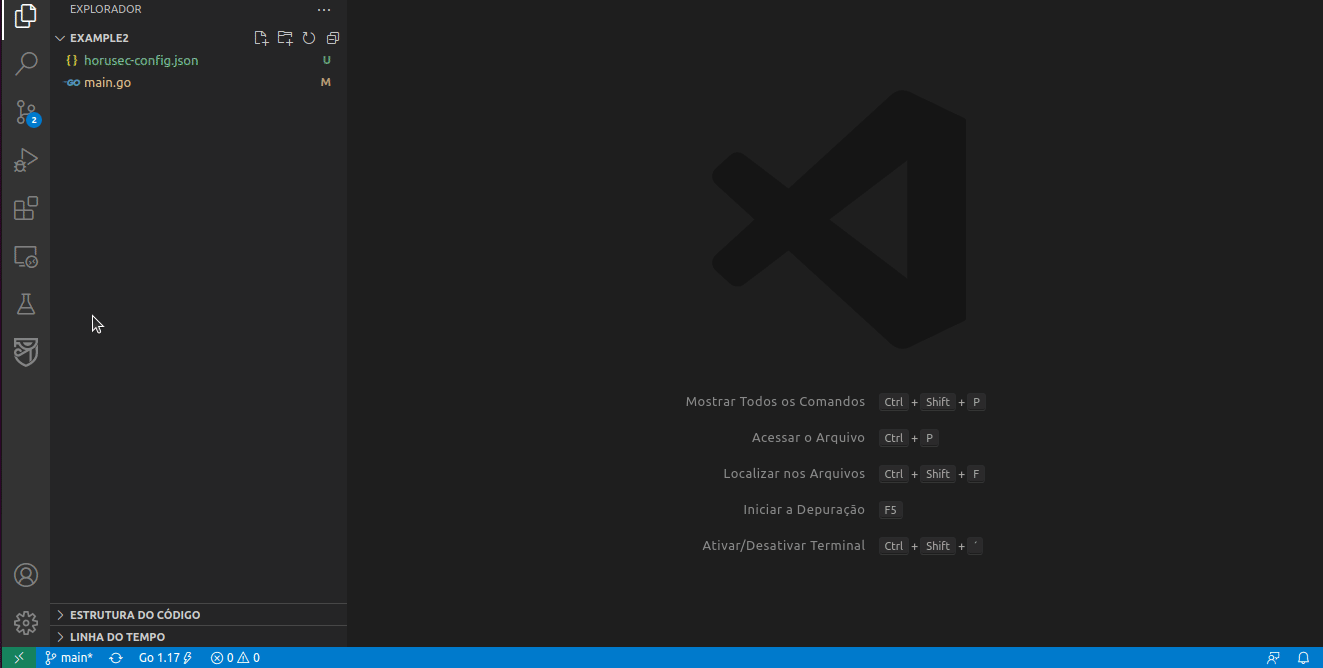Image resolution: width=1323 pixels, height=668 pixels.
Task: Create a new file in EXAMPLE2
Action: pos(261,38)
